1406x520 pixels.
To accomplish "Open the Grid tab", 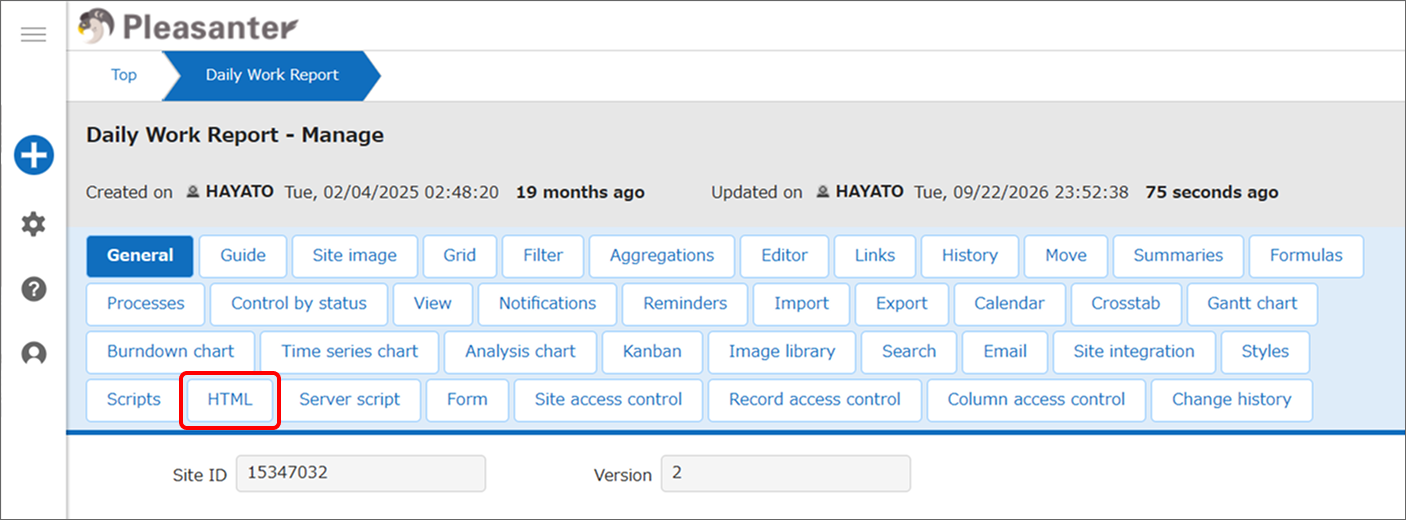I will point(459,256).
